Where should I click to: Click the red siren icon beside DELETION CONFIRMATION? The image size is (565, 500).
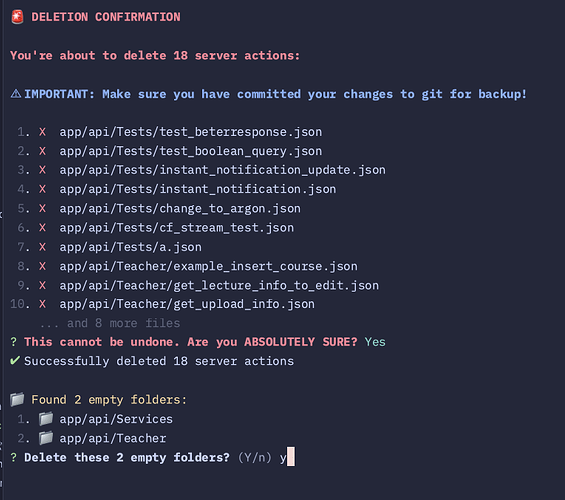click(x=17, y=17)
